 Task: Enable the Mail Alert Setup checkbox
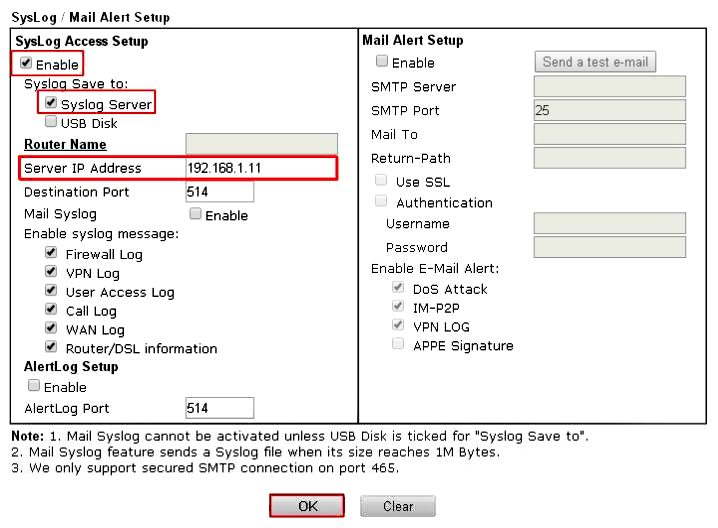(381, 62)
